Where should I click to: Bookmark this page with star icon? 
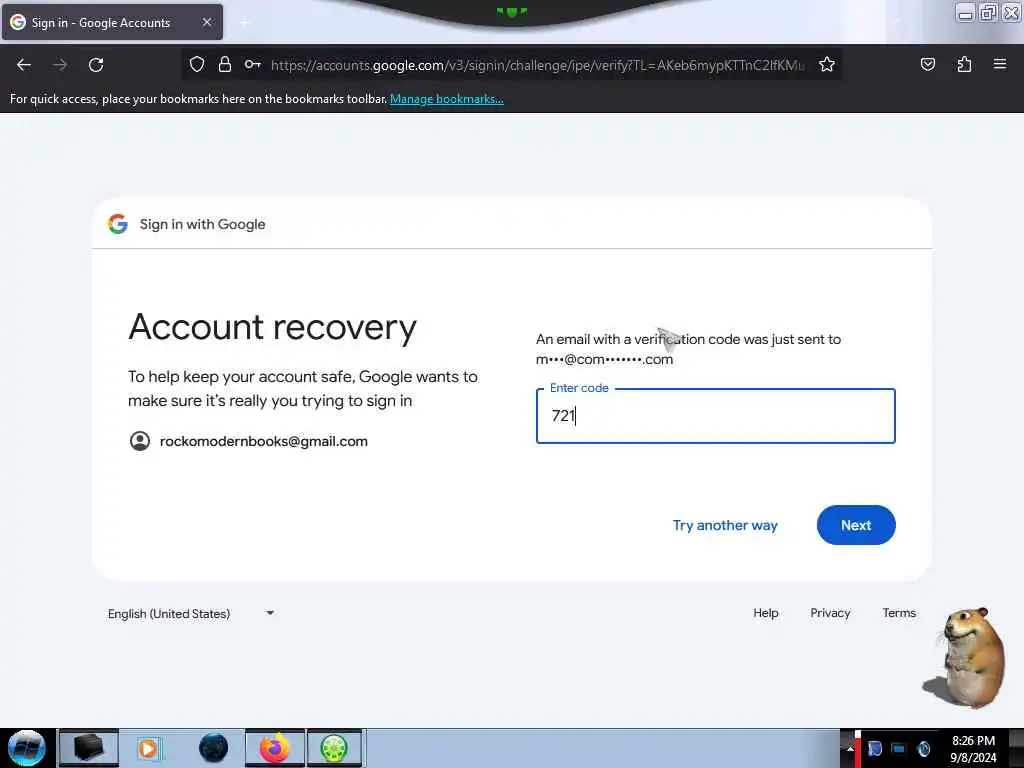pos(827,64)
